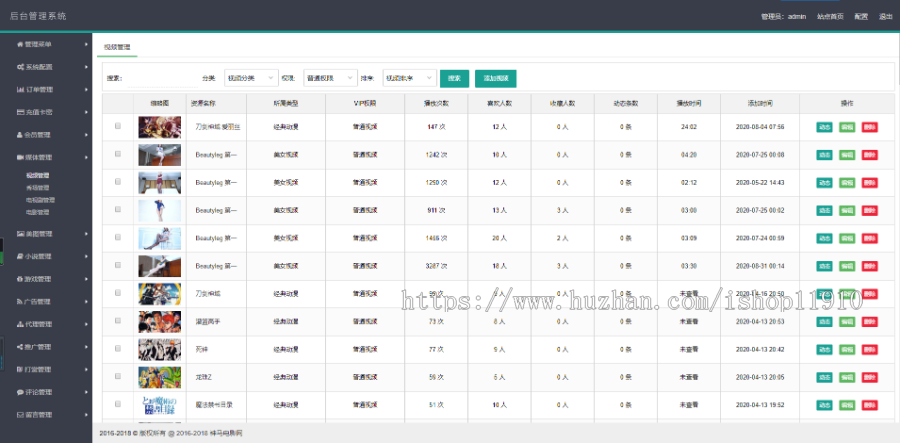
Task: Expand 小说管理 with its arrow
Action: (86, 257)
